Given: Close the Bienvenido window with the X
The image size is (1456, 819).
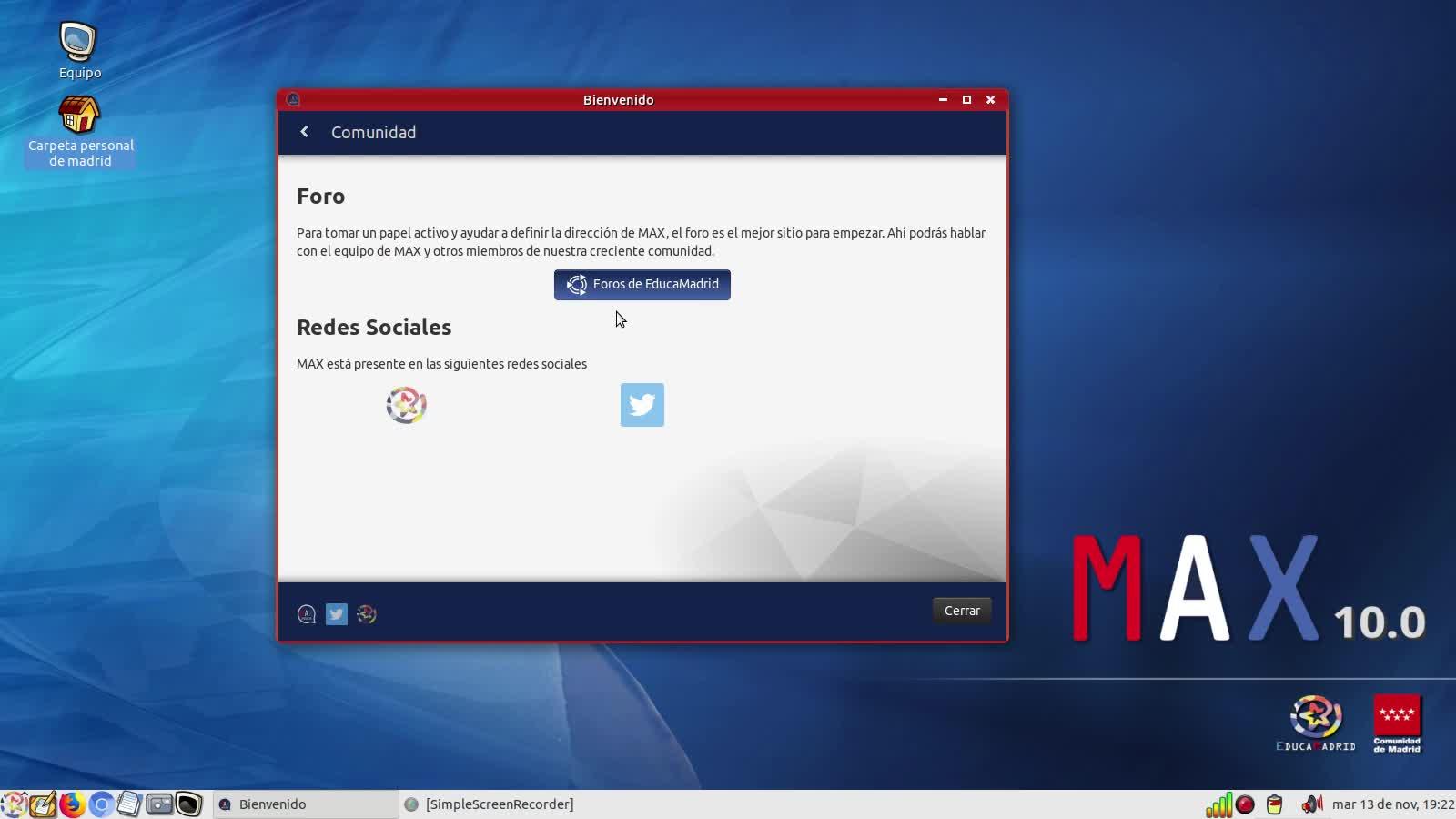Looking at the screenshot, I should click(990, 100).
